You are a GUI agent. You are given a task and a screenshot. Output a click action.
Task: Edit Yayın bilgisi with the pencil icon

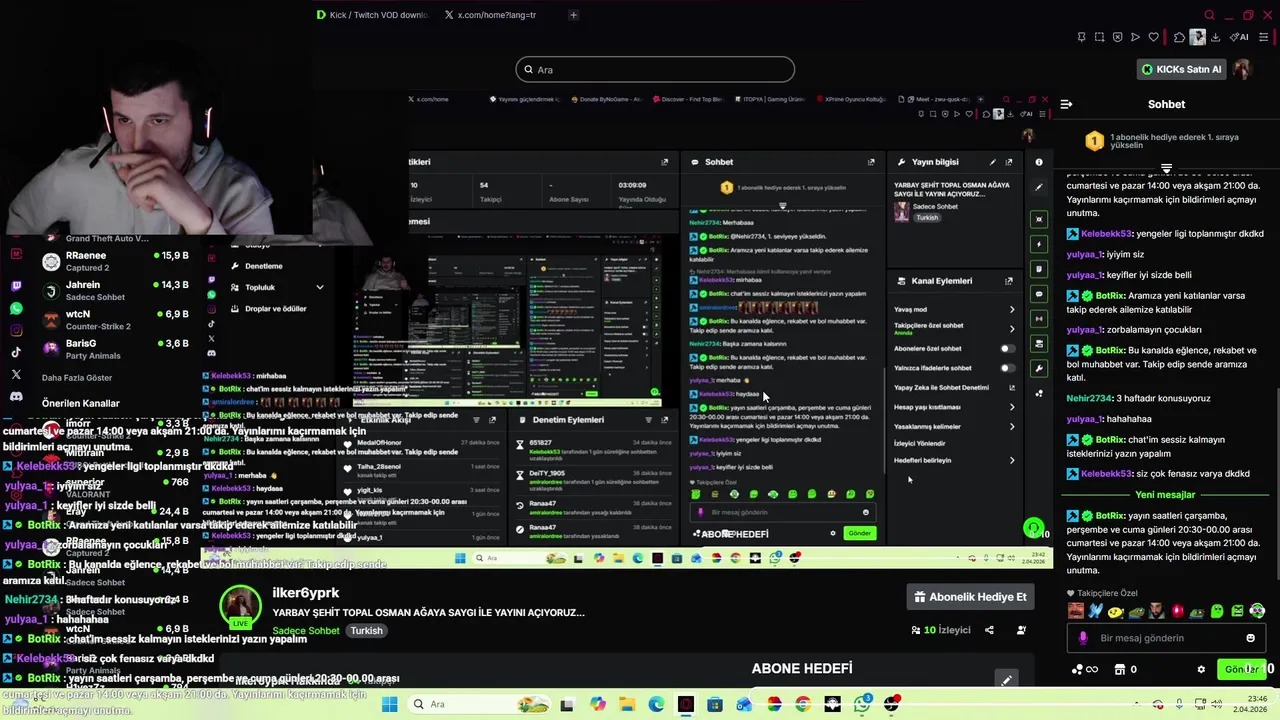(993, 162)
